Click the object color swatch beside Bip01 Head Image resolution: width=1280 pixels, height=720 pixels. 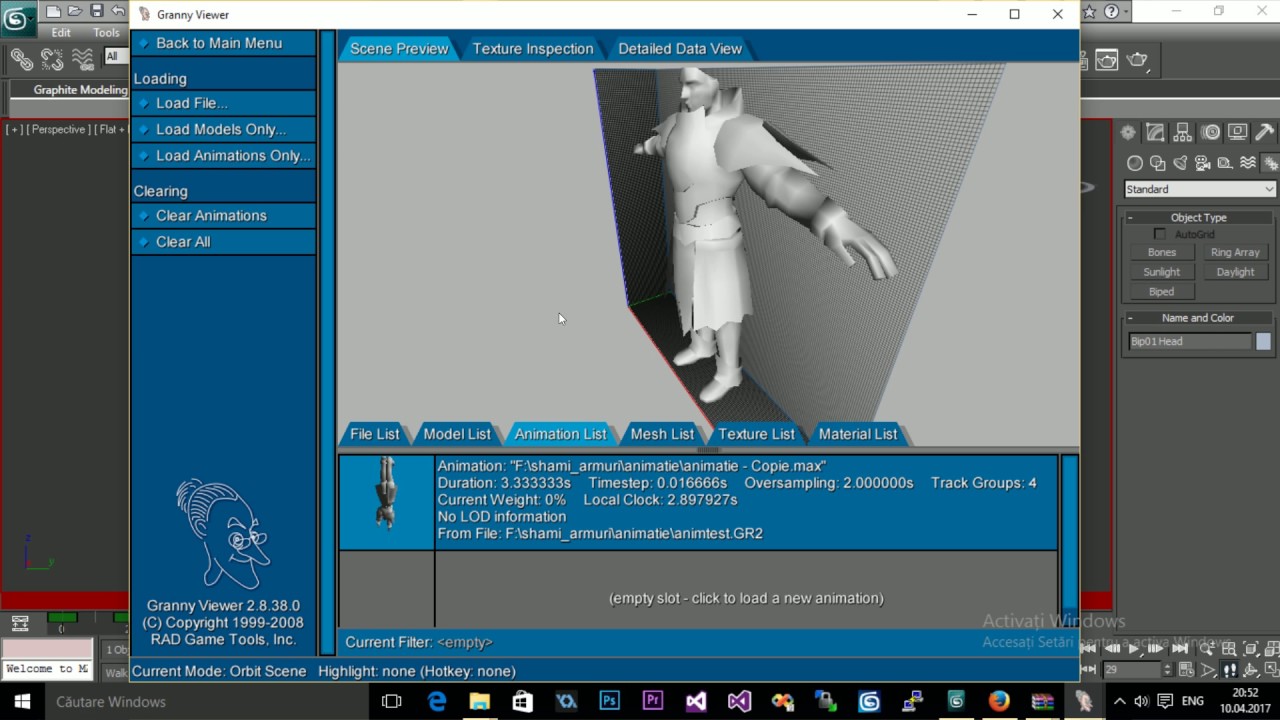pos(1263,341)
